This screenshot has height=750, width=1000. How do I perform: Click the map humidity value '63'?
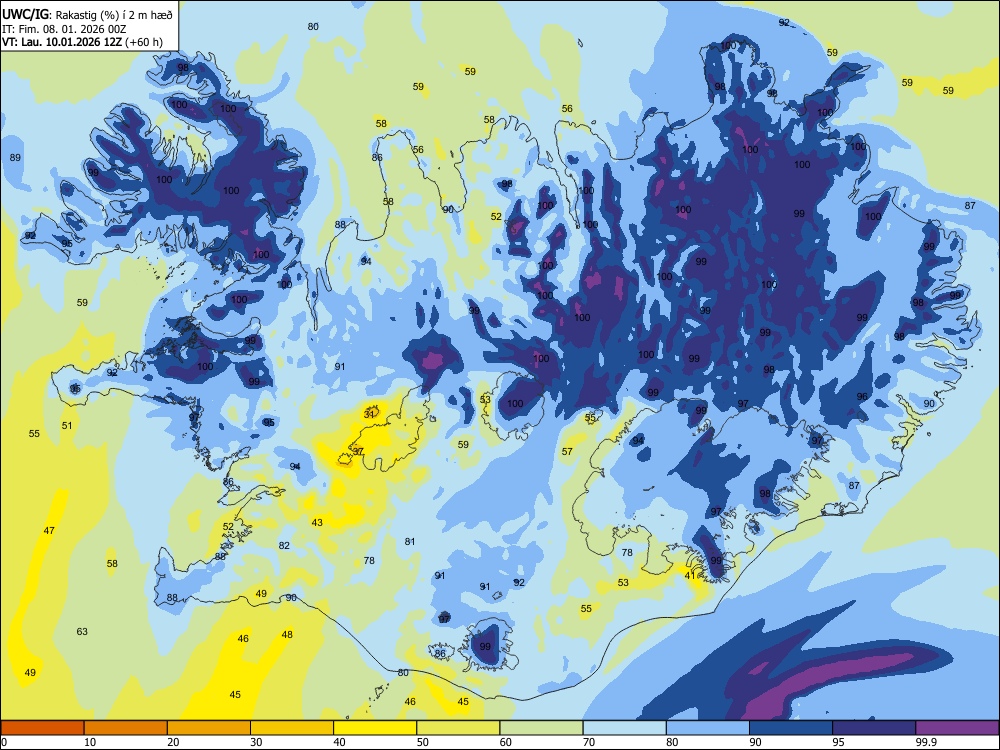82,631
